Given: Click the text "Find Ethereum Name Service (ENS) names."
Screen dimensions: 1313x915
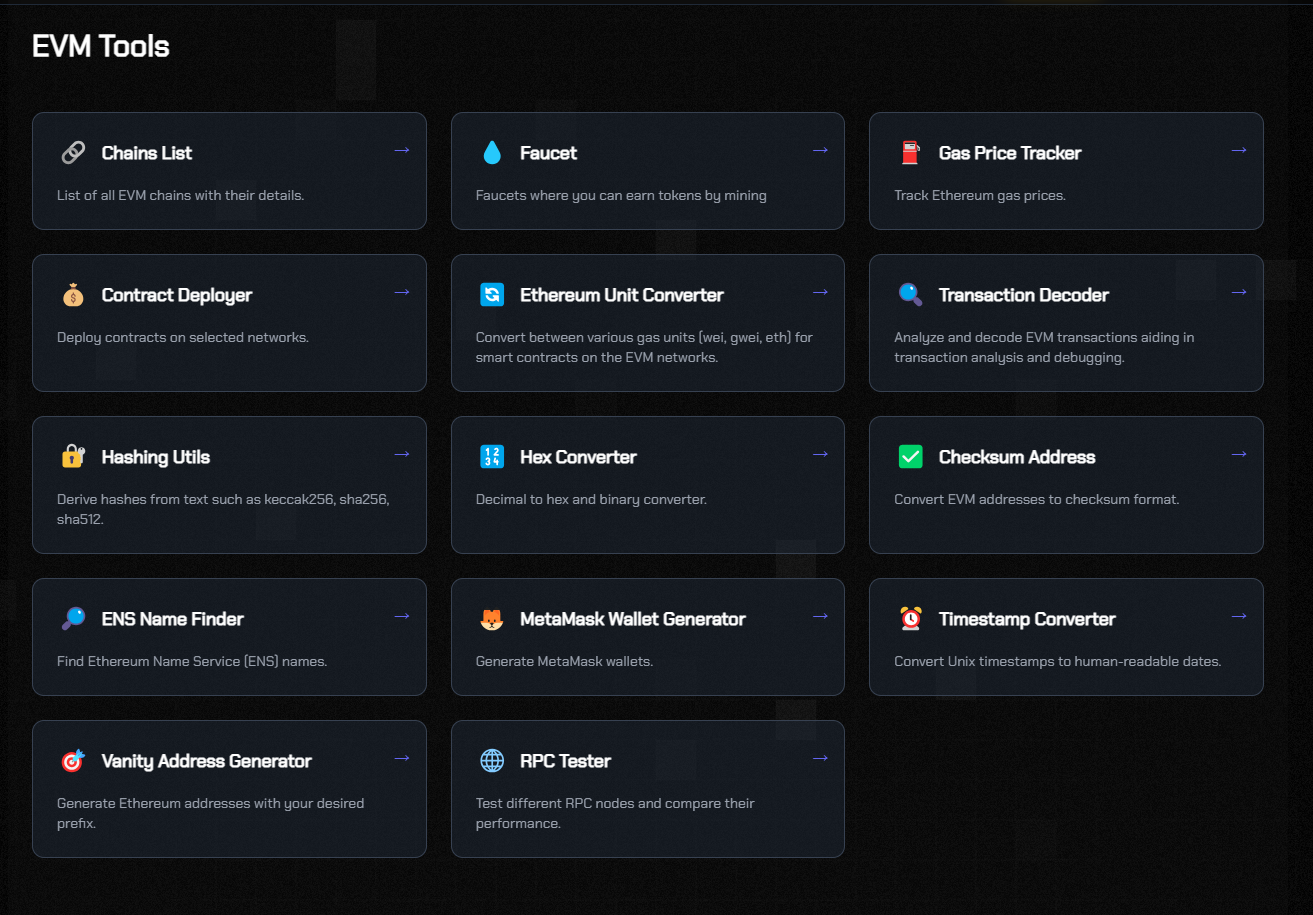Looking at the screenshot, I should coord(192,661).
